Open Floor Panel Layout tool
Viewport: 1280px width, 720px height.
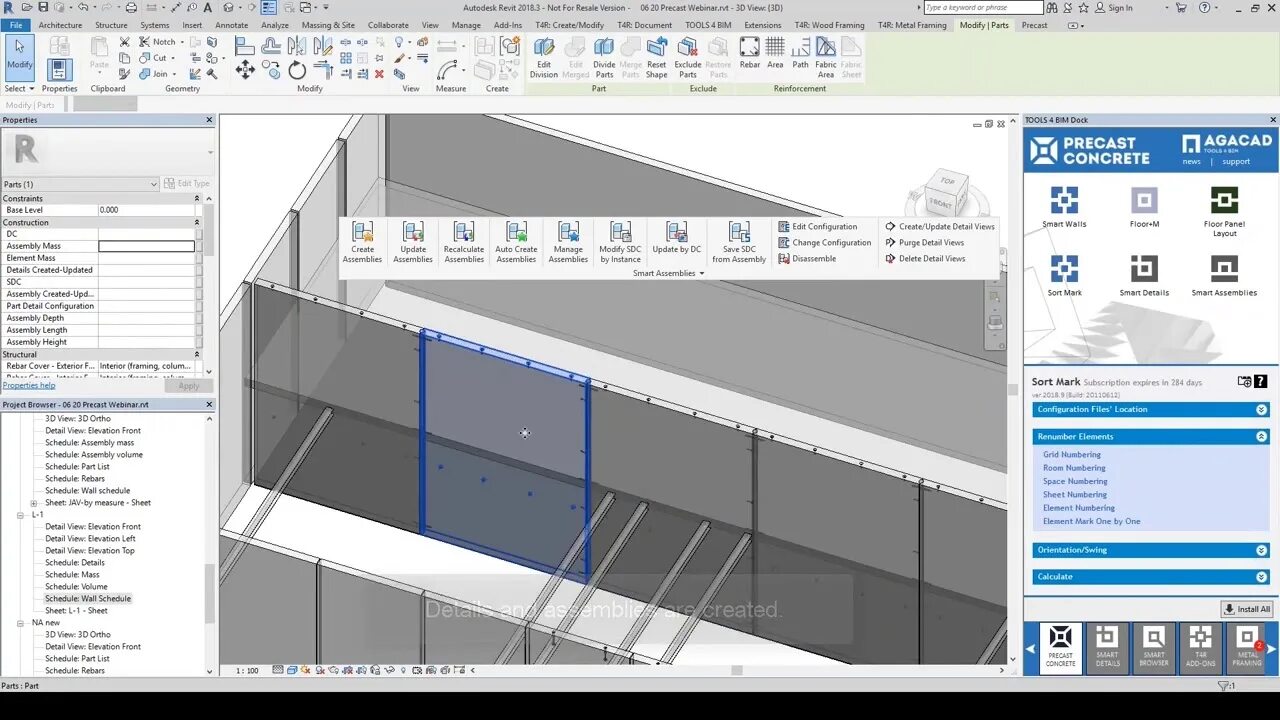point(1224,211)
